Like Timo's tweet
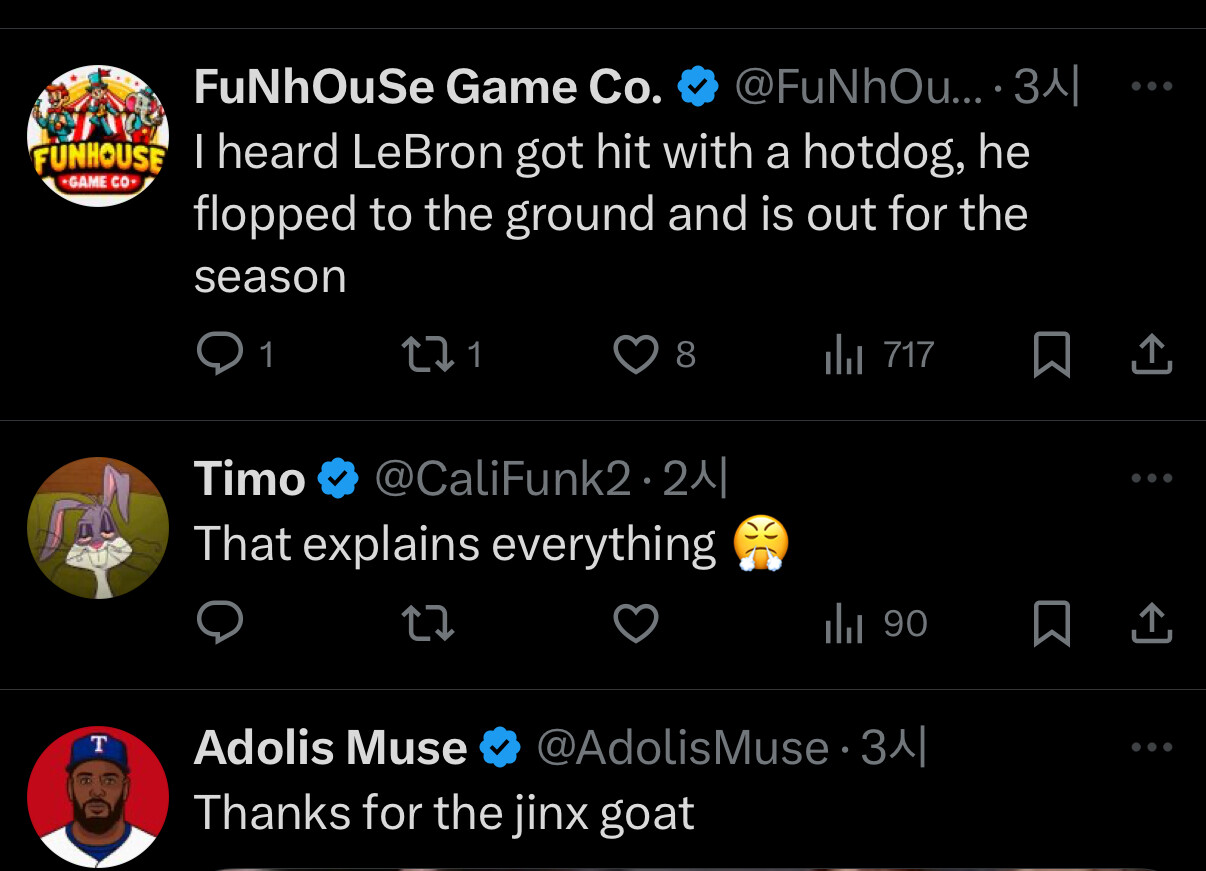Screen dimensions: 1206x871 tap(635, 624)
